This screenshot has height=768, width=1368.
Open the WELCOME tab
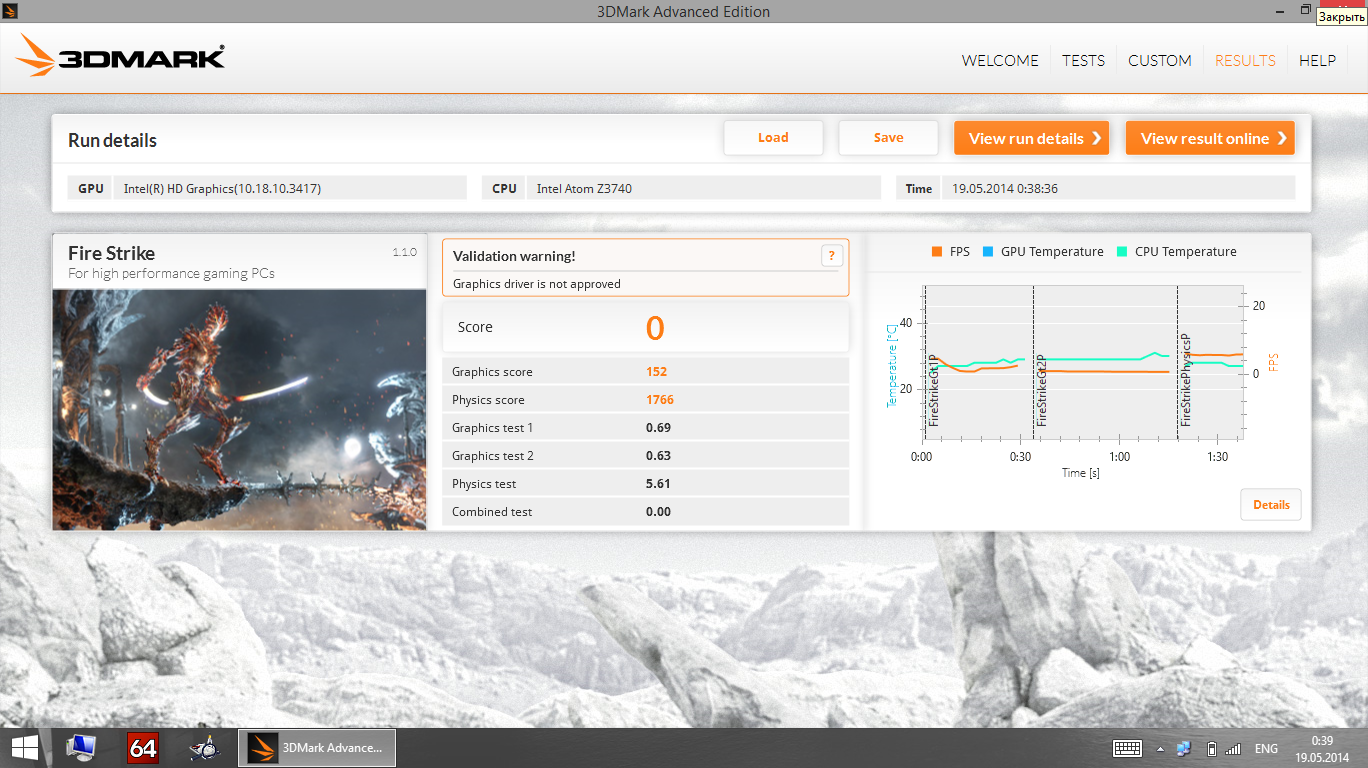coord(1000,60)
